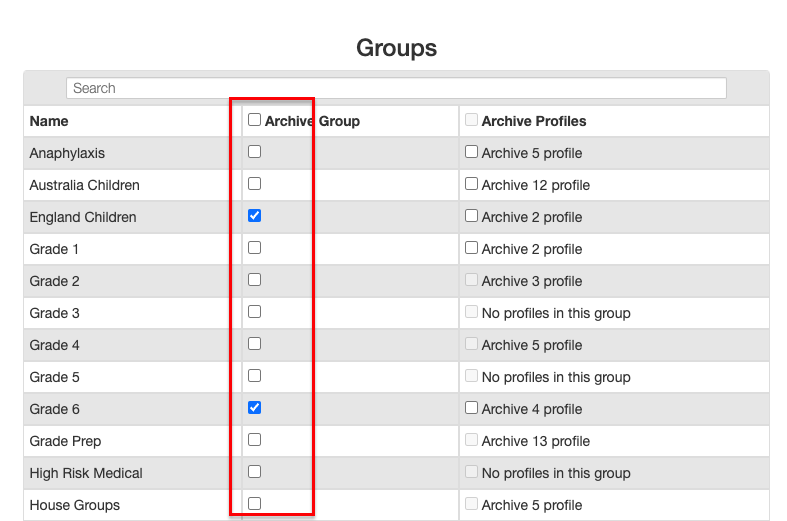Check Archive Group for Australia Children
Viewport: 787px width, 521px height.
pos(255,184)
